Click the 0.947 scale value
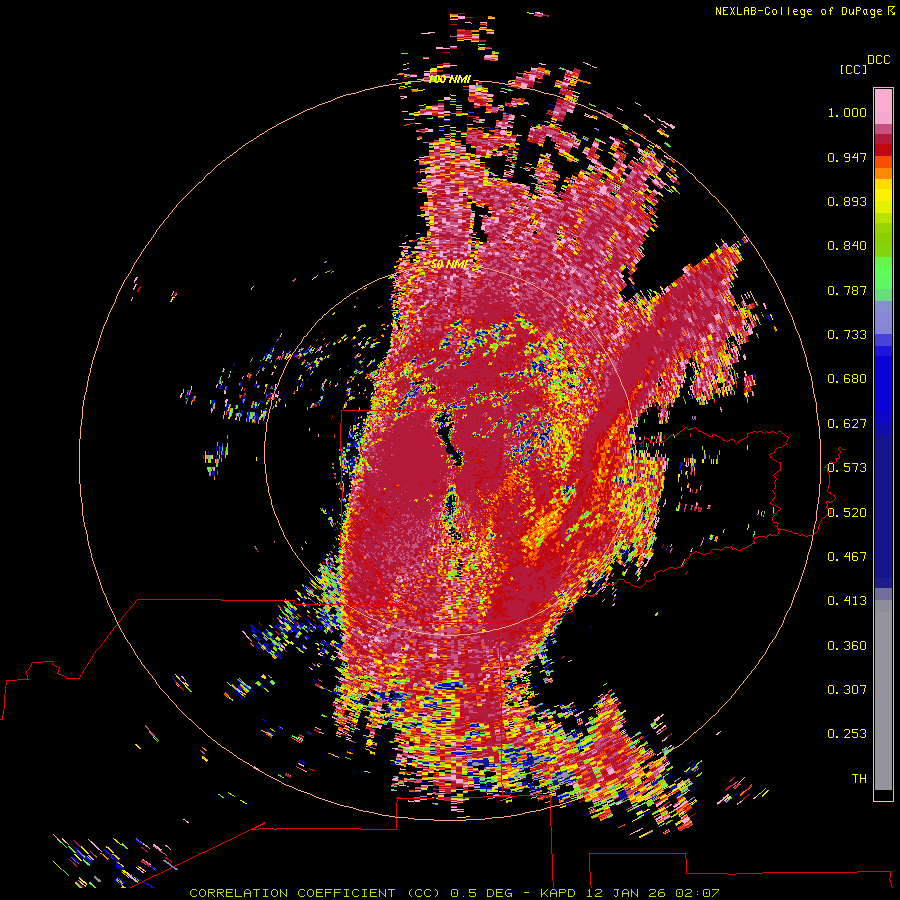 [x=847, y=157]
